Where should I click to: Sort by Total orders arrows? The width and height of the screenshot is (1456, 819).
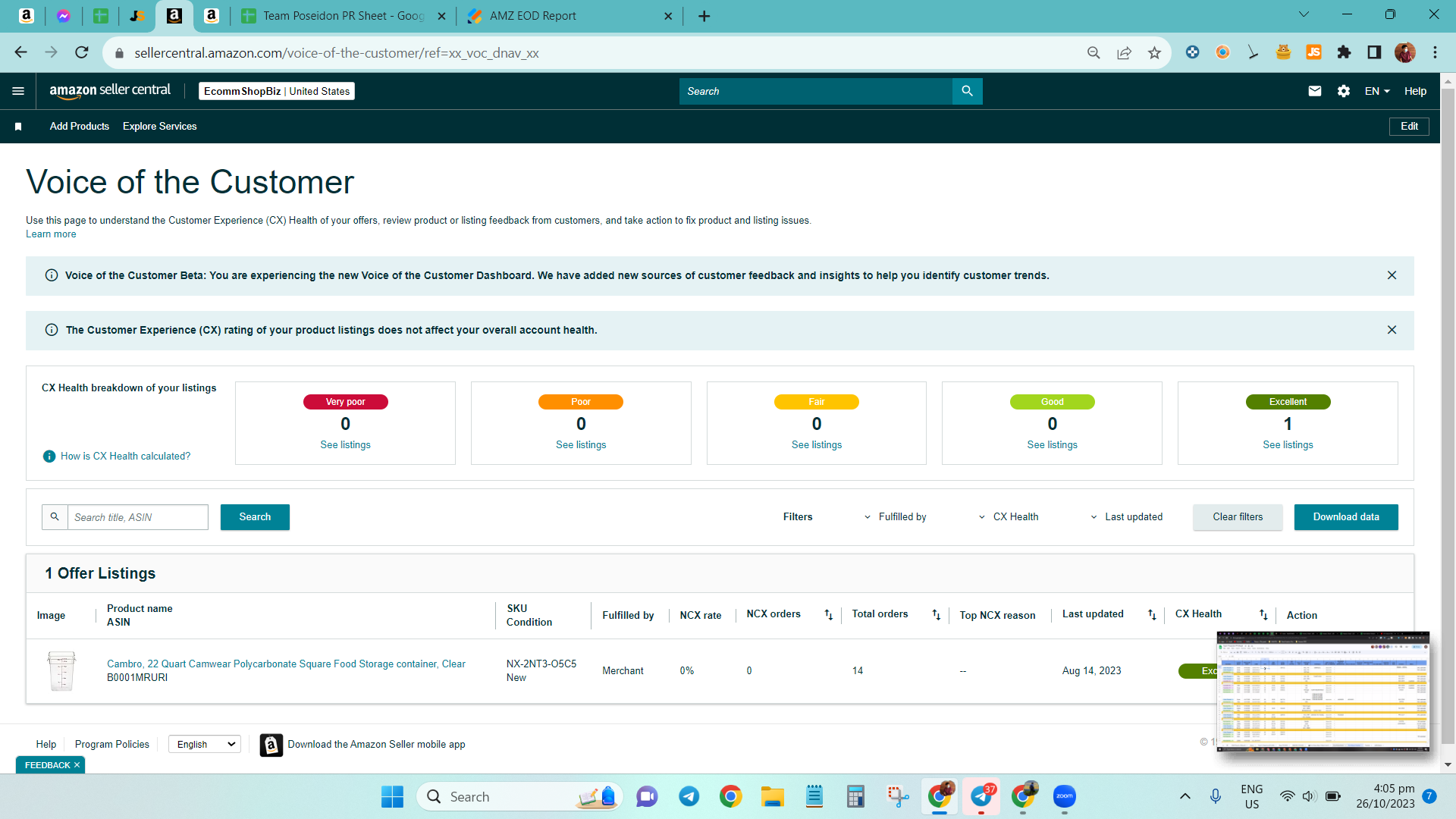click(x=936, y=615)
